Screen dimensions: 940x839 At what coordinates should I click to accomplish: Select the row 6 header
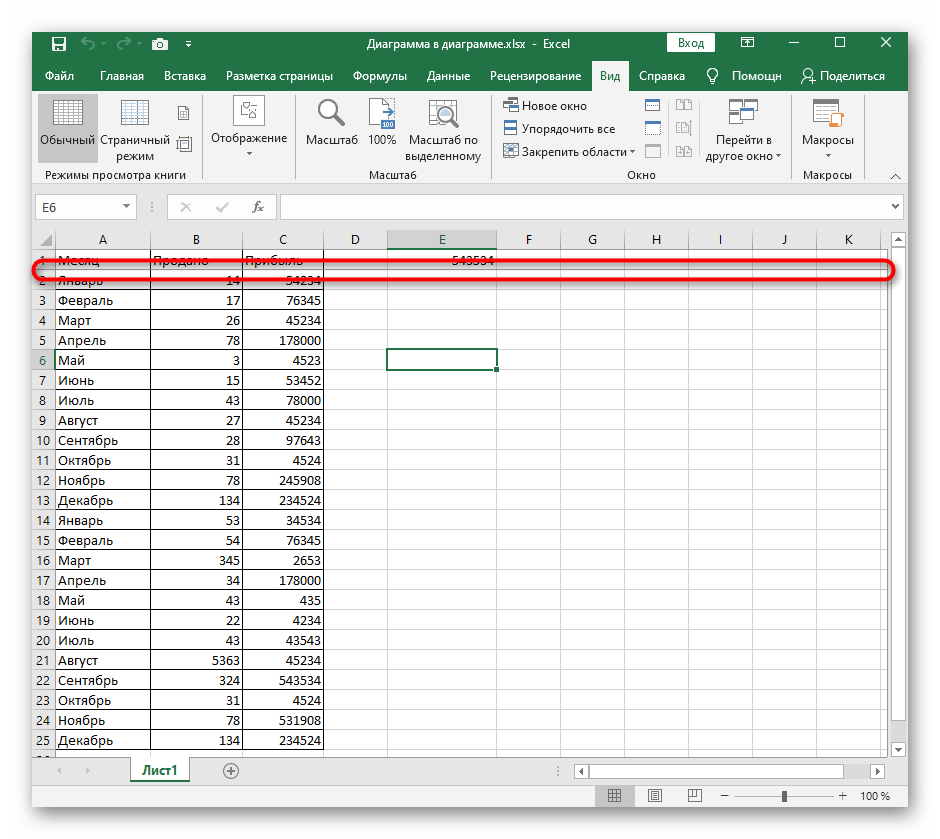point(43,361)
